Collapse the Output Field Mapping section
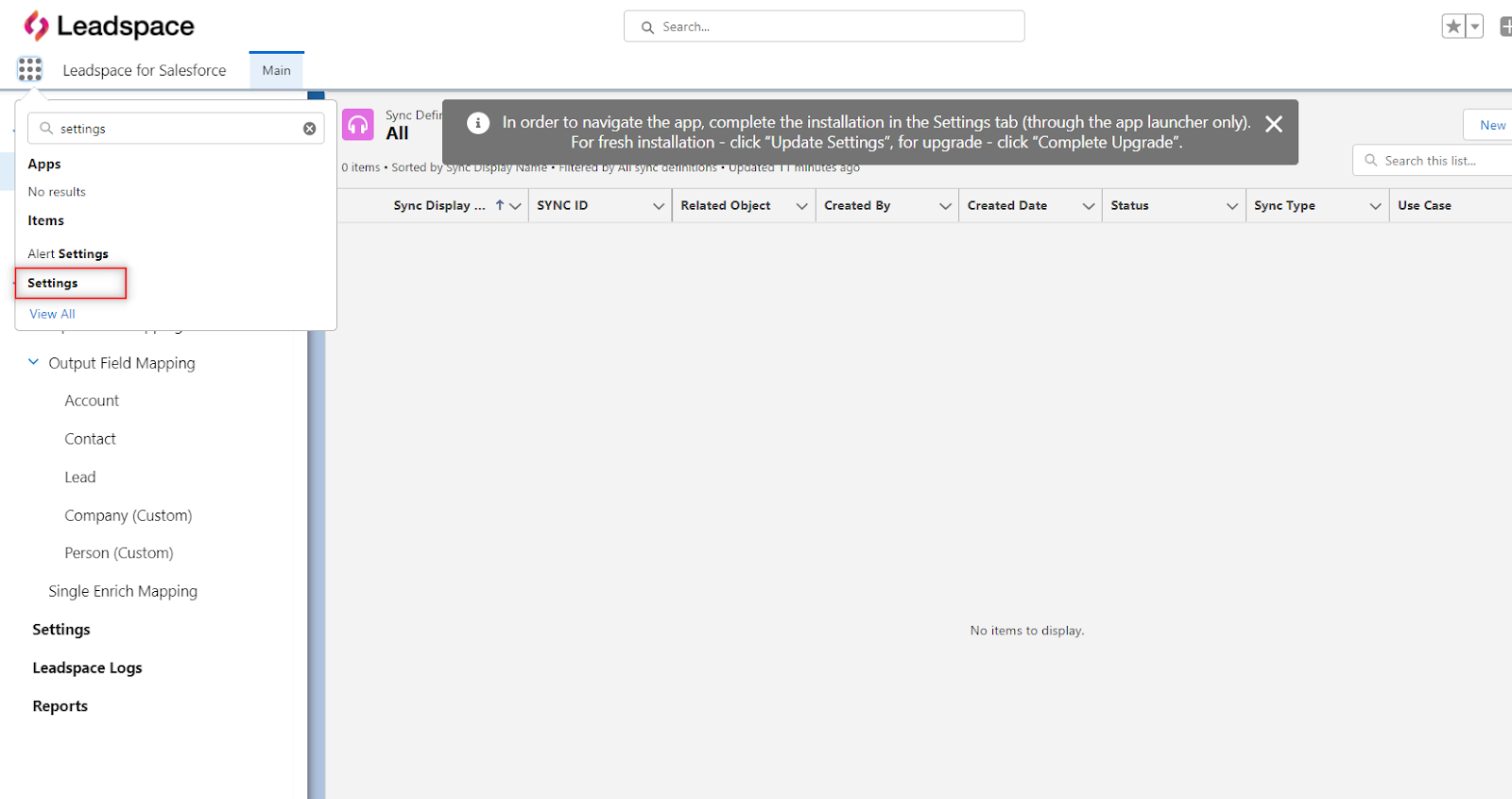Image resolution: width=1512 pixels, height=799 pixels. [34, 362]
